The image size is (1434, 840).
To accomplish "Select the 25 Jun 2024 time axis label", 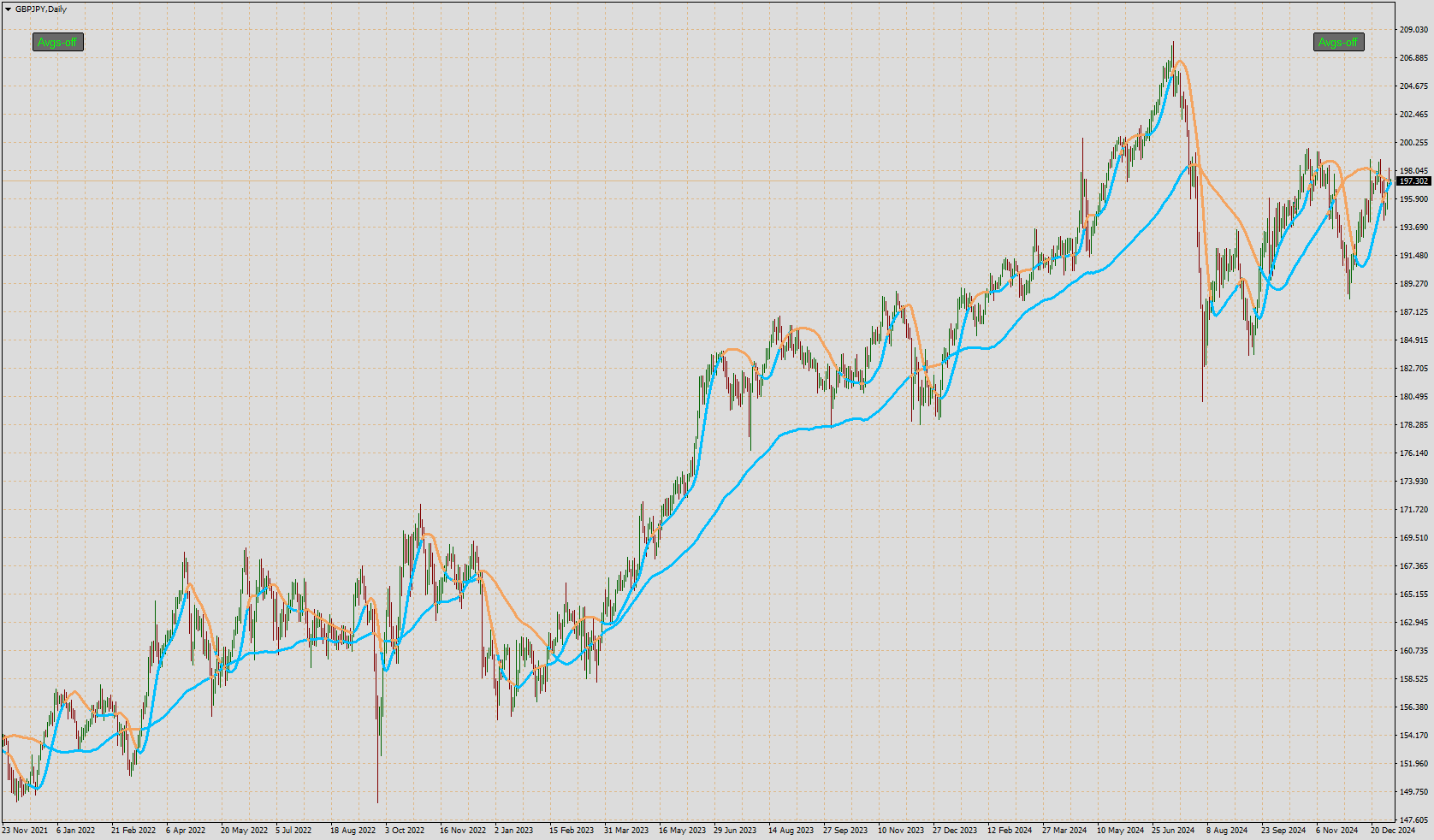I will 1173,831.
